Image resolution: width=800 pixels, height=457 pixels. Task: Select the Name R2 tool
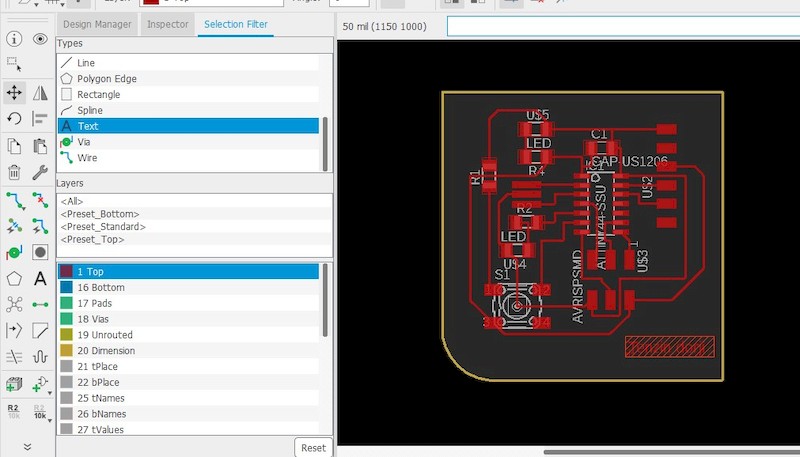click(14, 411)
